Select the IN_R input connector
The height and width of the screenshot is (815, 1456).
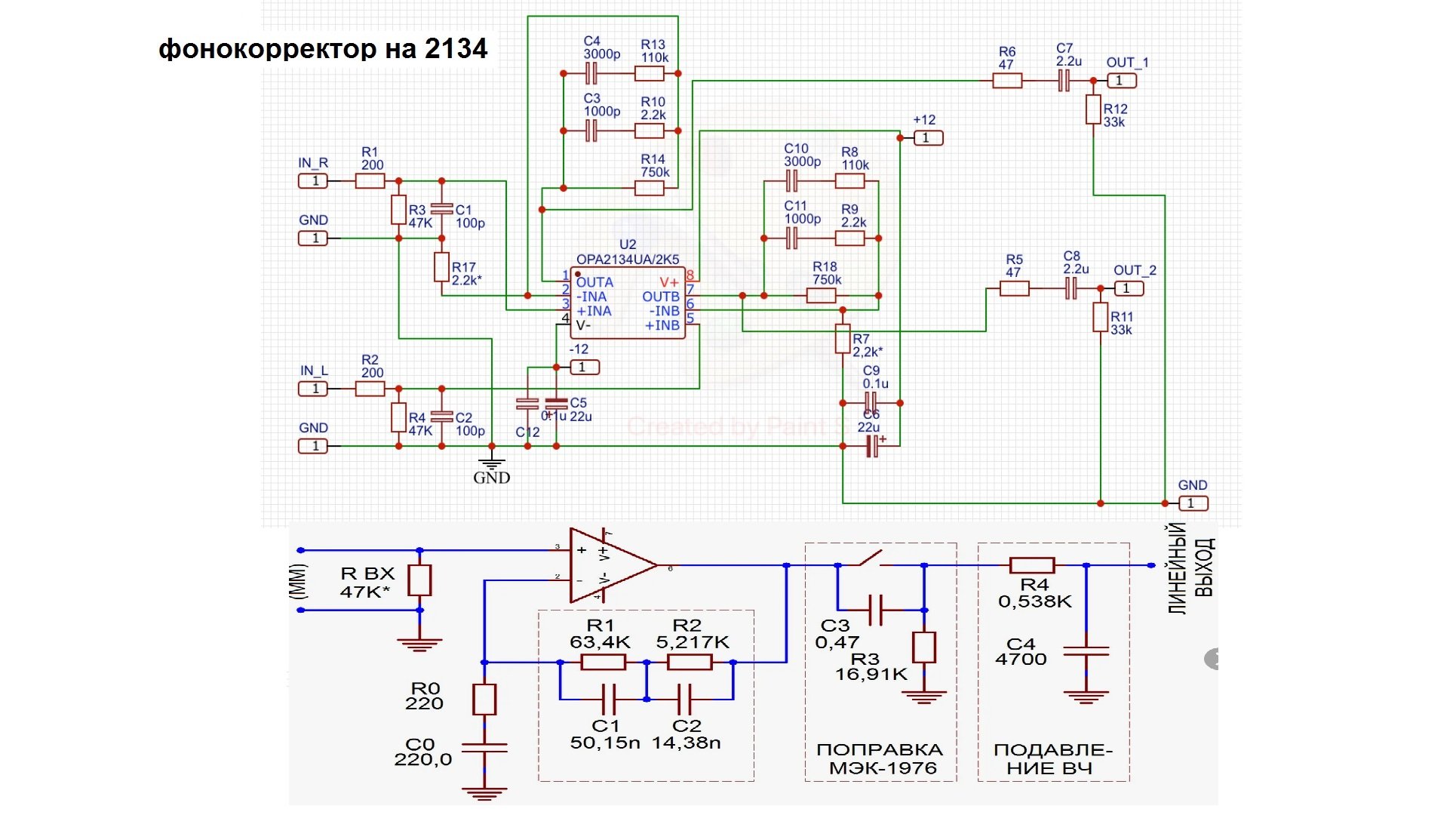pyautogui.click(x=312, y=181)
